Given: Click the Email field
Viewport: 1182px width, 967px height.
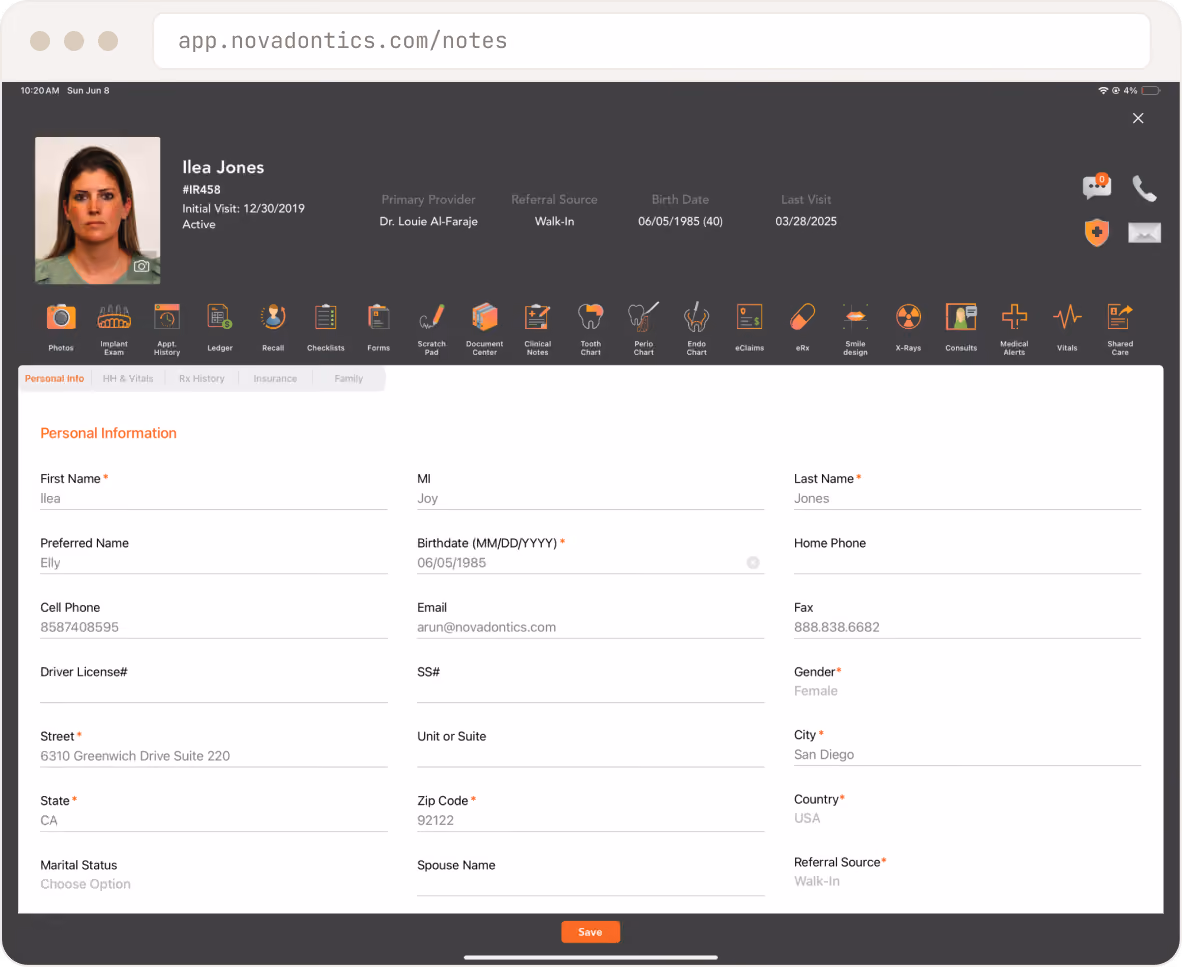Looking at the screenshot, I should point(590,628).
